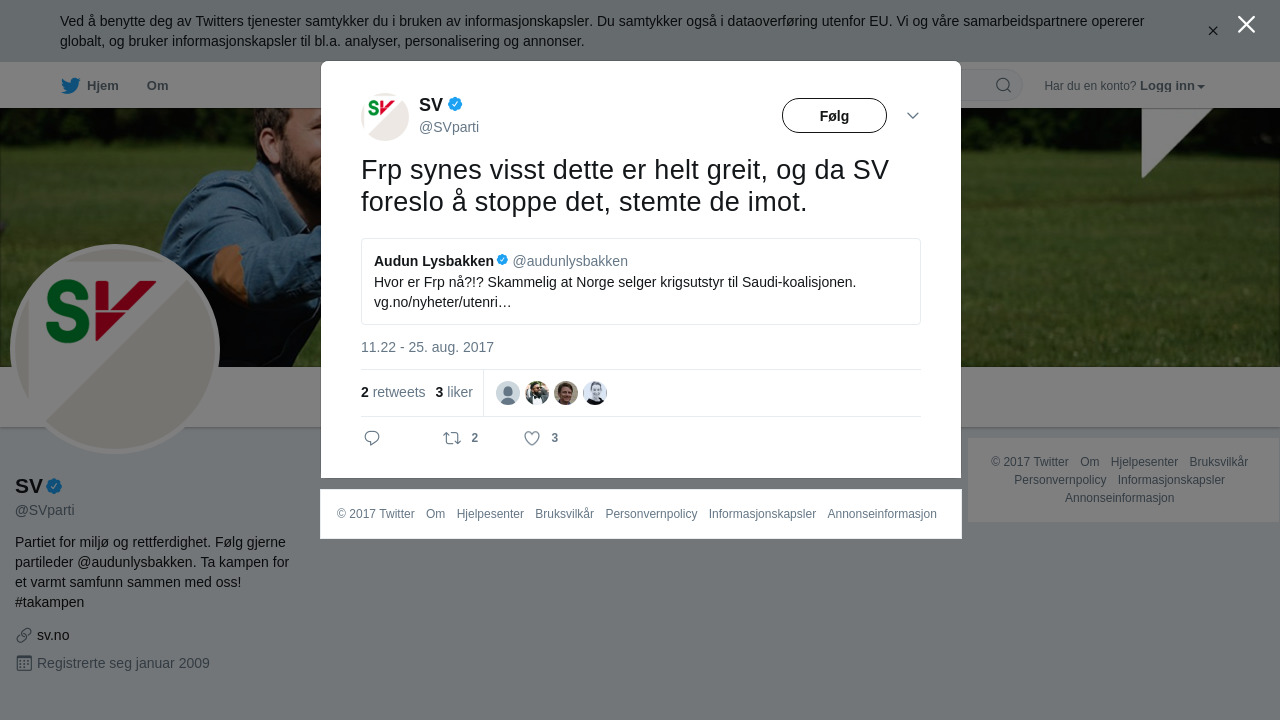Close the tweet overlay with large X
1280x720 pixels.
point(1246,24)
